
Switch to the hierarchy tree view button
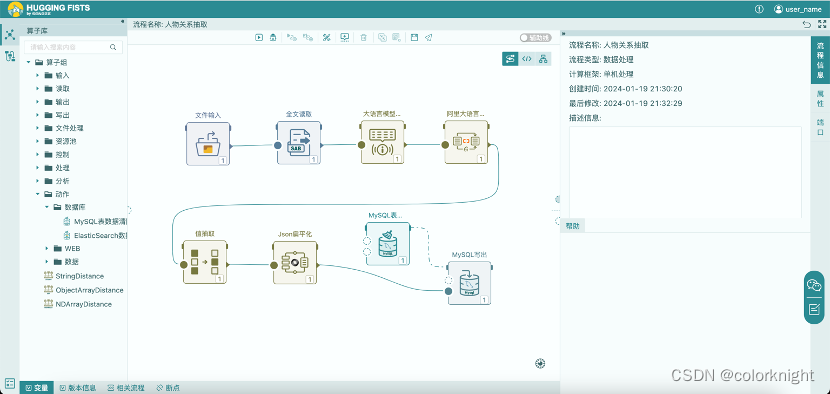543,59
